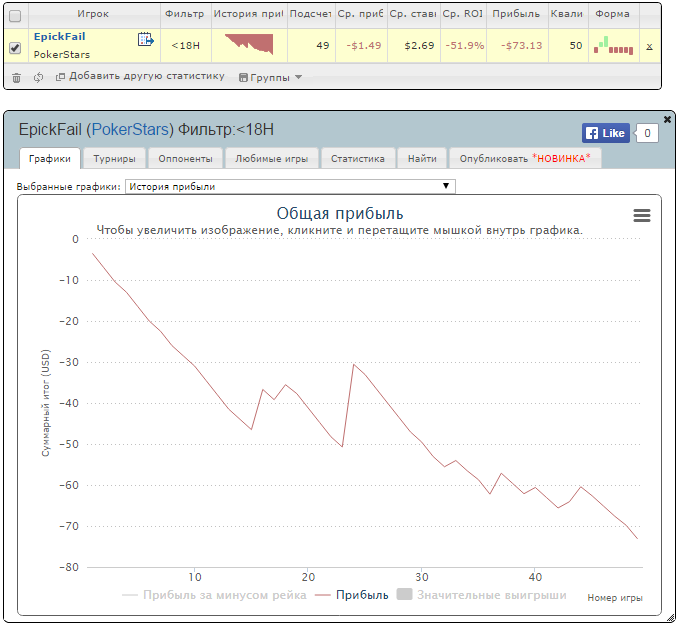Screen dimensions: 678x625
Task: Click the -51.9% ROI value
Action: 464,45
